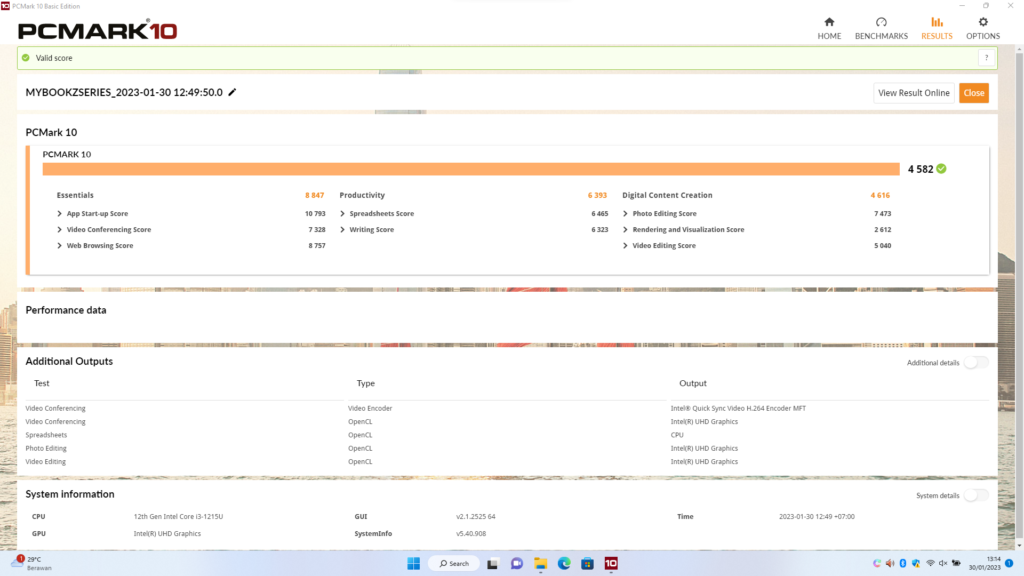
Task: Click the Essentials score 8 847
Action: pos(314,195)
